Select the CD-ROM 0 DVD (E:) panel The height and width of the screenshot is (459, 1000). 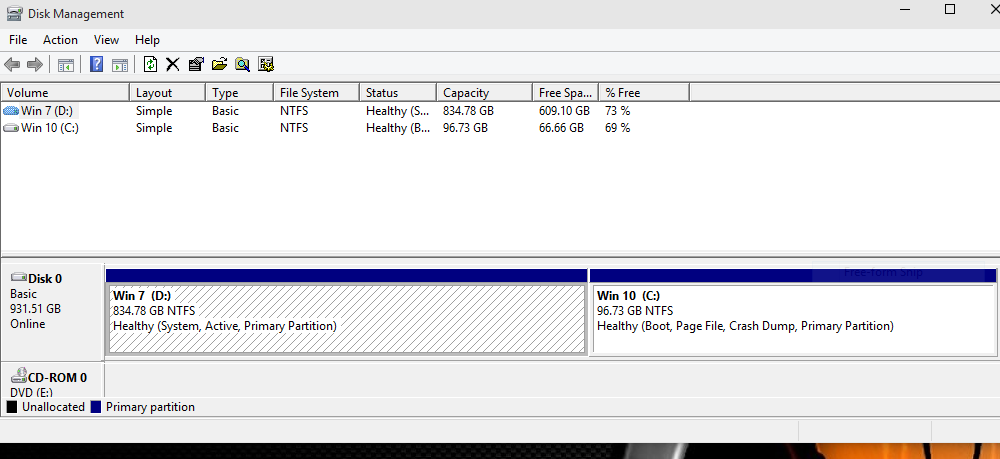(x=52, y=381)
